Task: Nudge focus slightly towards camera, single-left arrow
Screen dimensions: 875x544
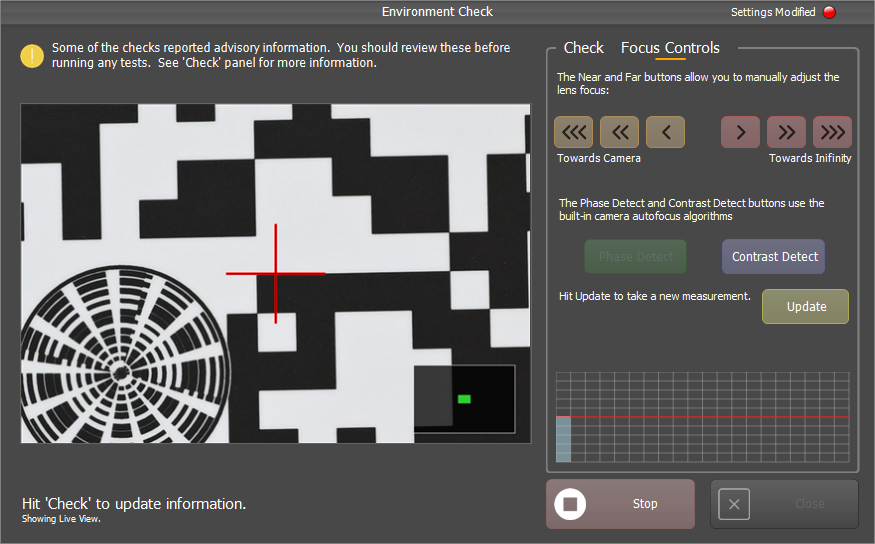Action: click(665, 132)
